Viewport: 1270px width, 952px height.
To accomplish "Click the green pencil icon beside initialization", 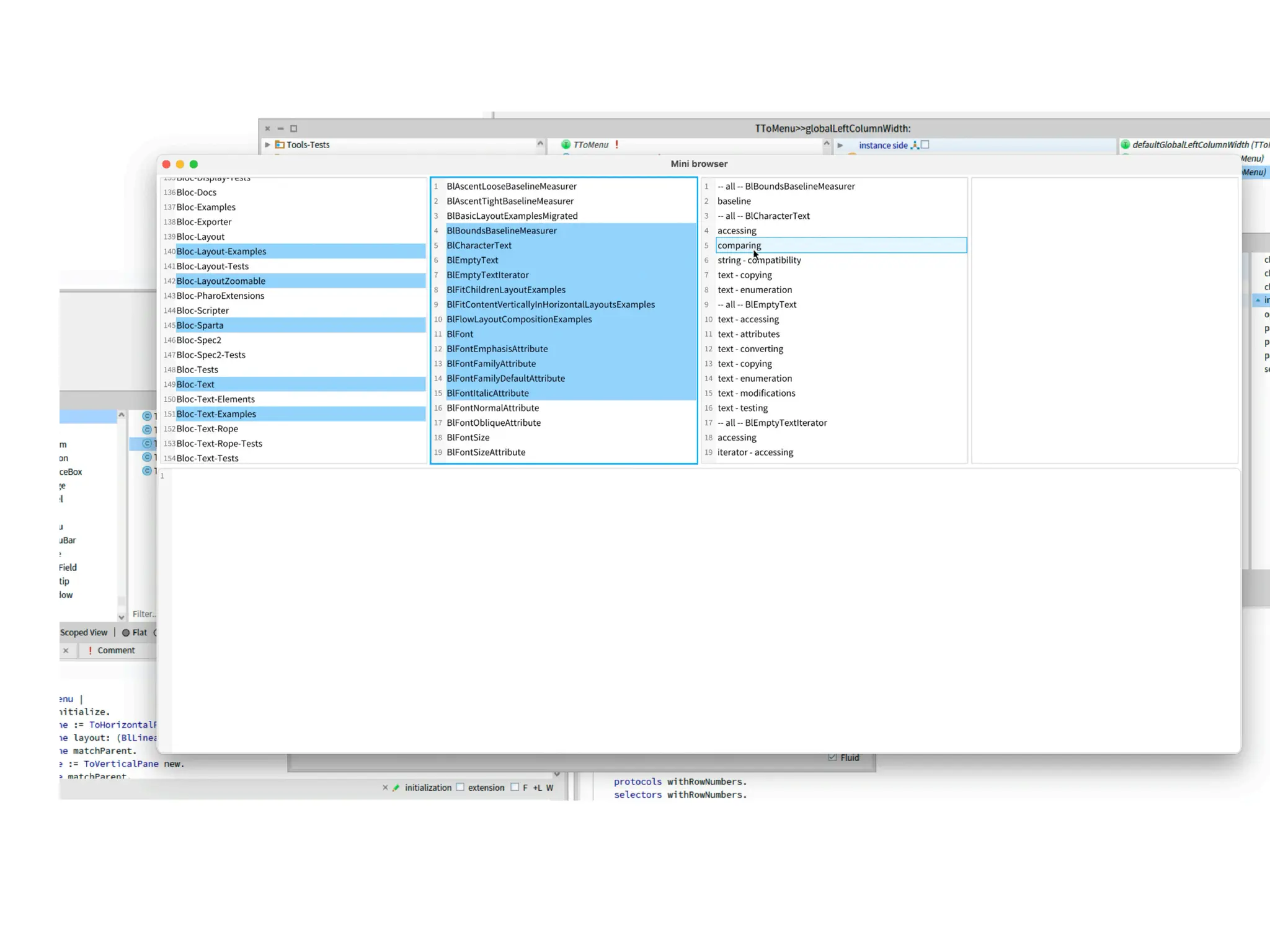I will [x=396, y=788].
